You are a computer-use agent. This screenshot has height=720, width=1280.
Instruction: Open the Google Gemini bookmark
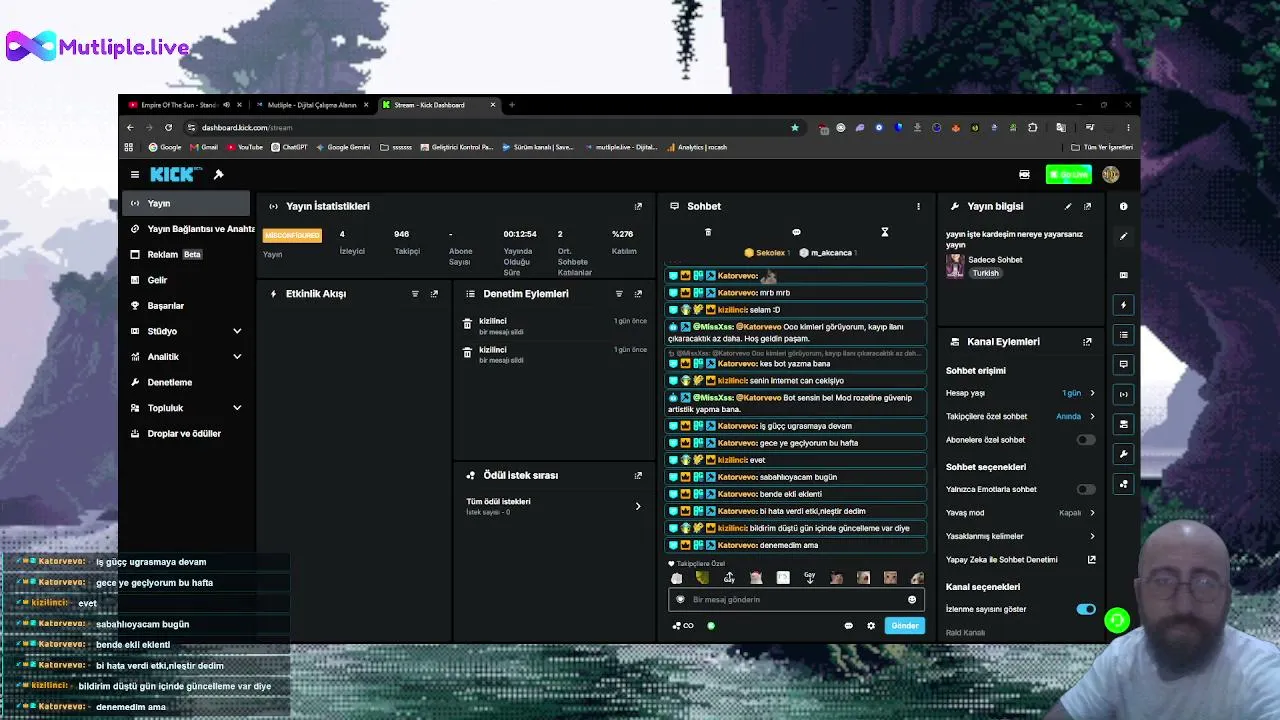pyautogui.click(x=343, y=147)
